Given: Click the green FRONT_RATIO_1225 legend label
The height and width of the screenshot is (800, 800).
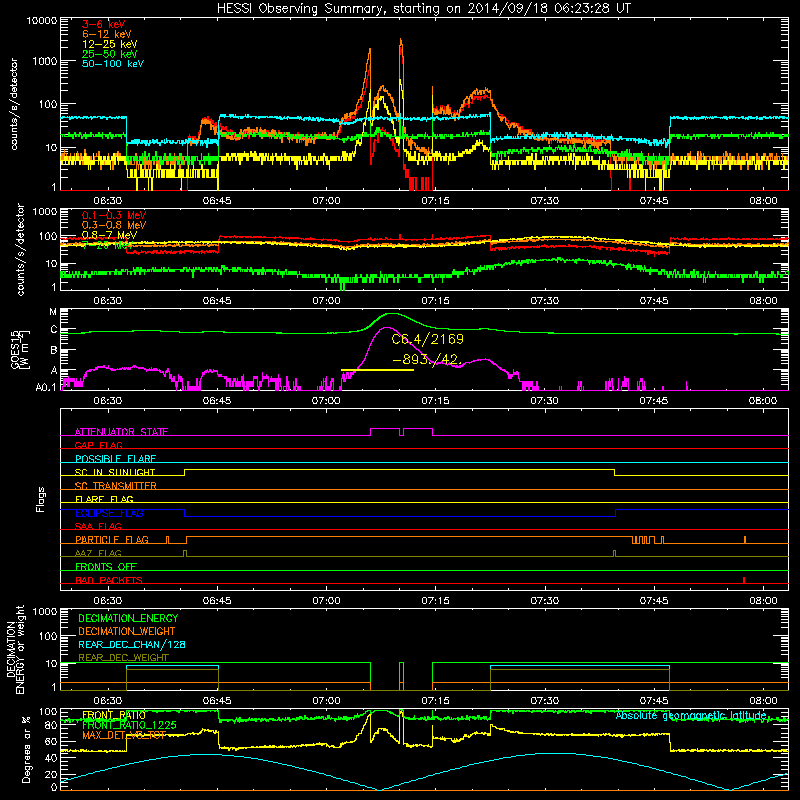Looking at the screenshot, I should 129,725.
